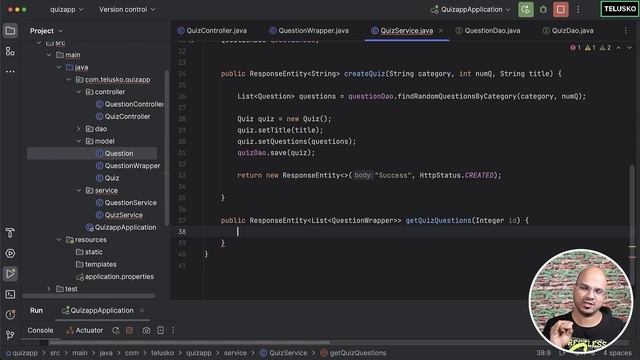Expand the dao package
This screenshot has height=360, width=640.
[x=78, y=129]
